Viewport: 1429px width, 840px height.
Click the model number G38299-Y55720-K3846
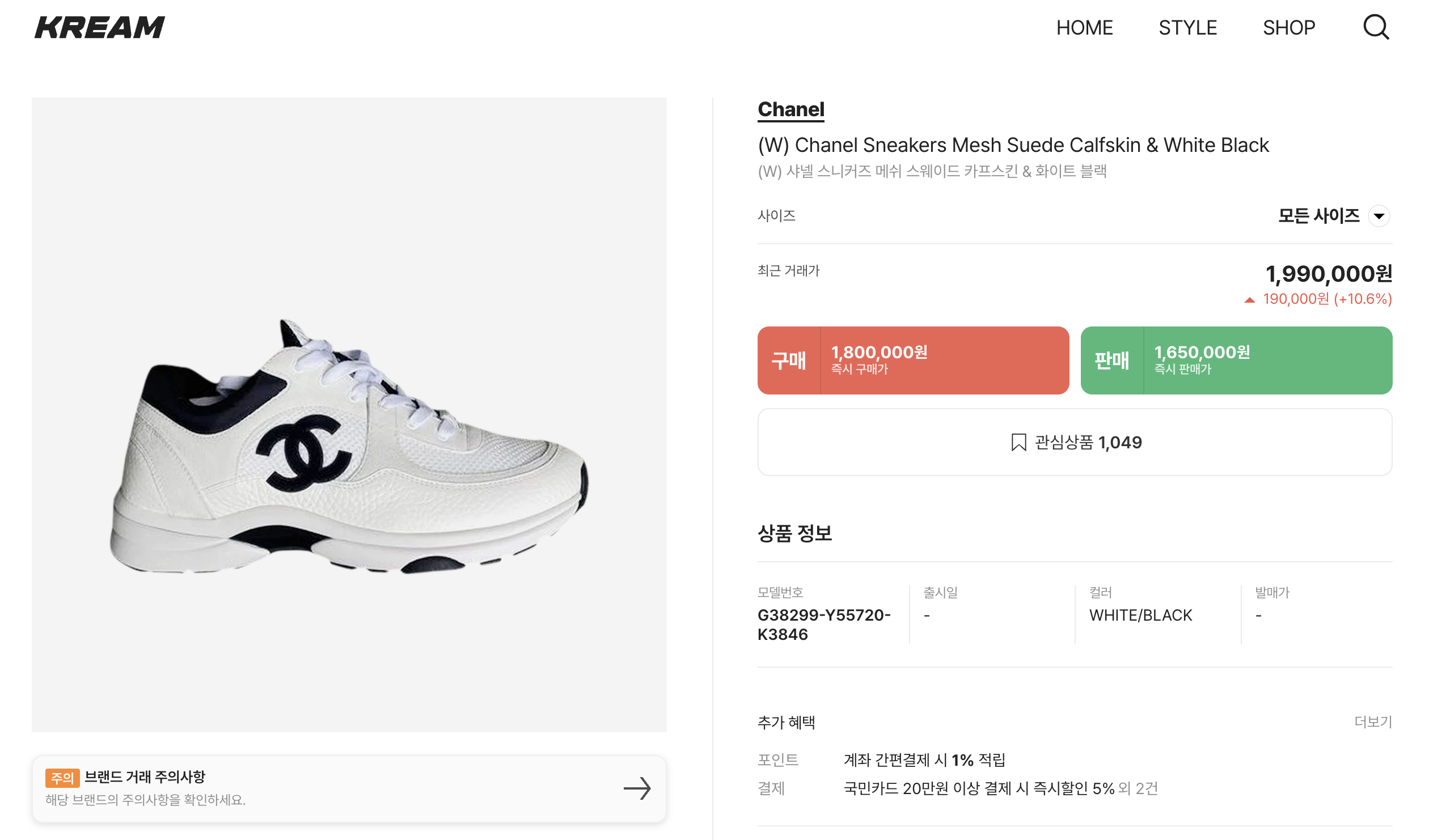(x=823, y=625)
